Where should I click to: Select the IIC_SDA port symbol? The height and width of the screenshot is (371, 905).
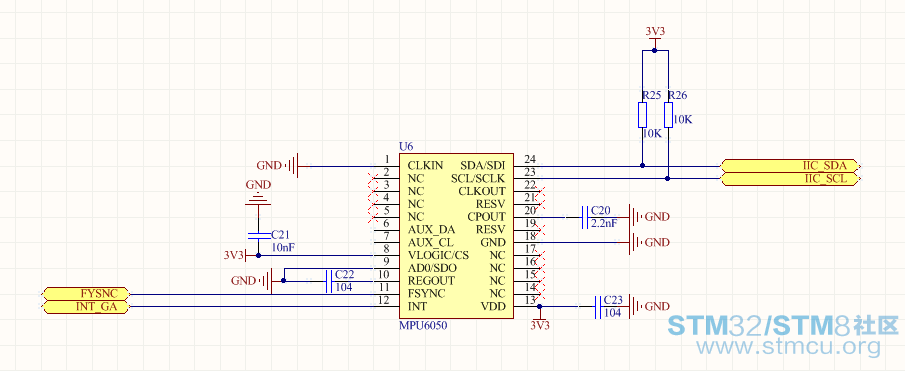pos(791,166)
